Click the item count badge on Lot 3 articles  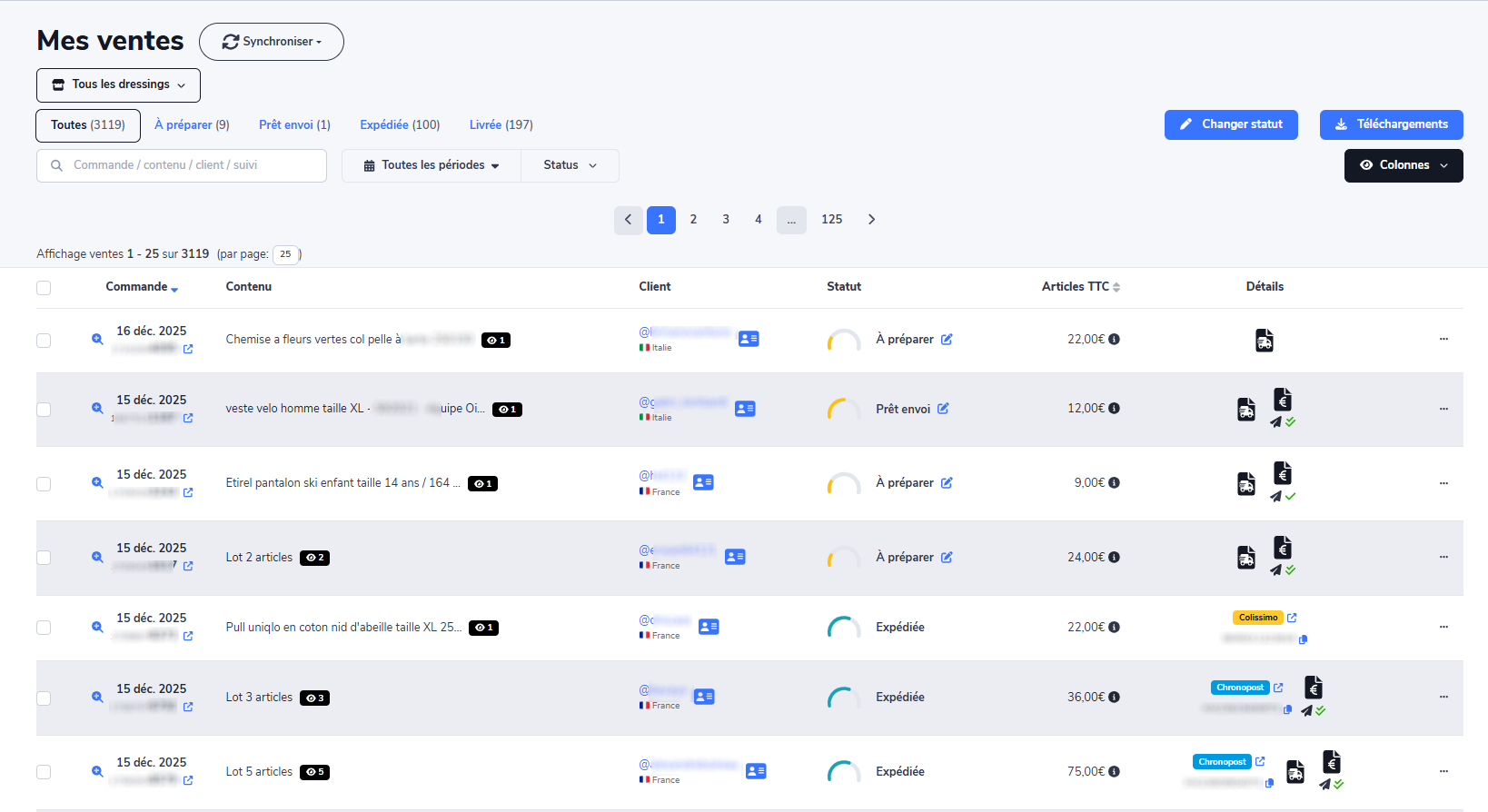click(x=314, y=698)
